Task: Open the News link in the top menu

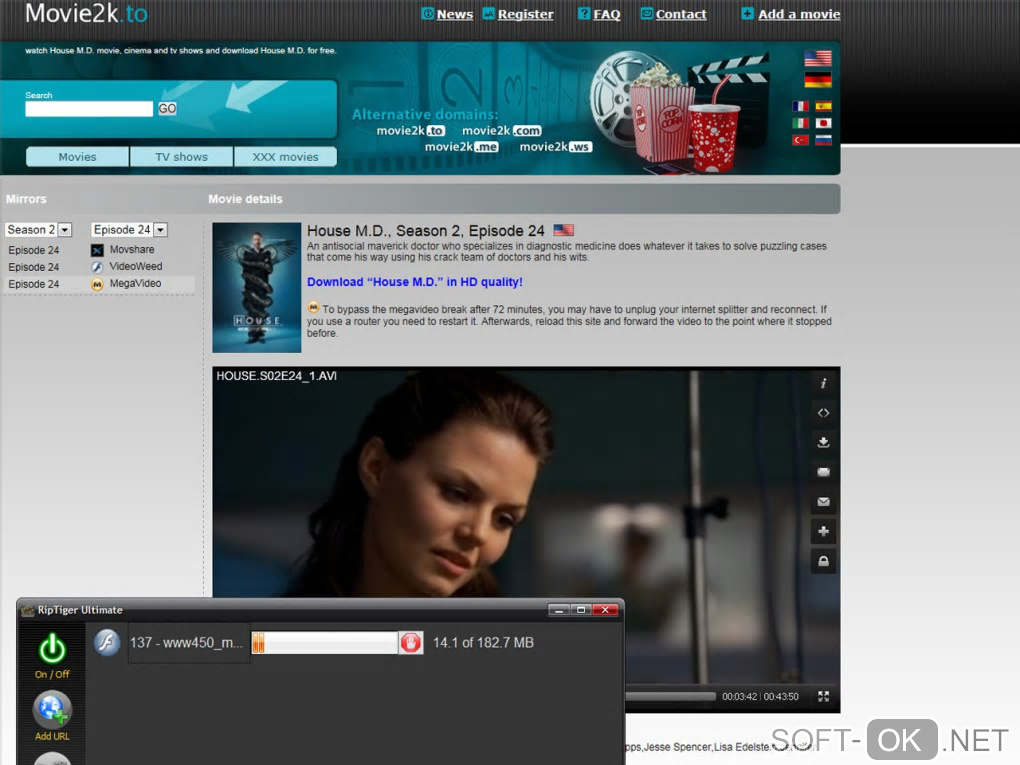Action: tap(454, 14)
